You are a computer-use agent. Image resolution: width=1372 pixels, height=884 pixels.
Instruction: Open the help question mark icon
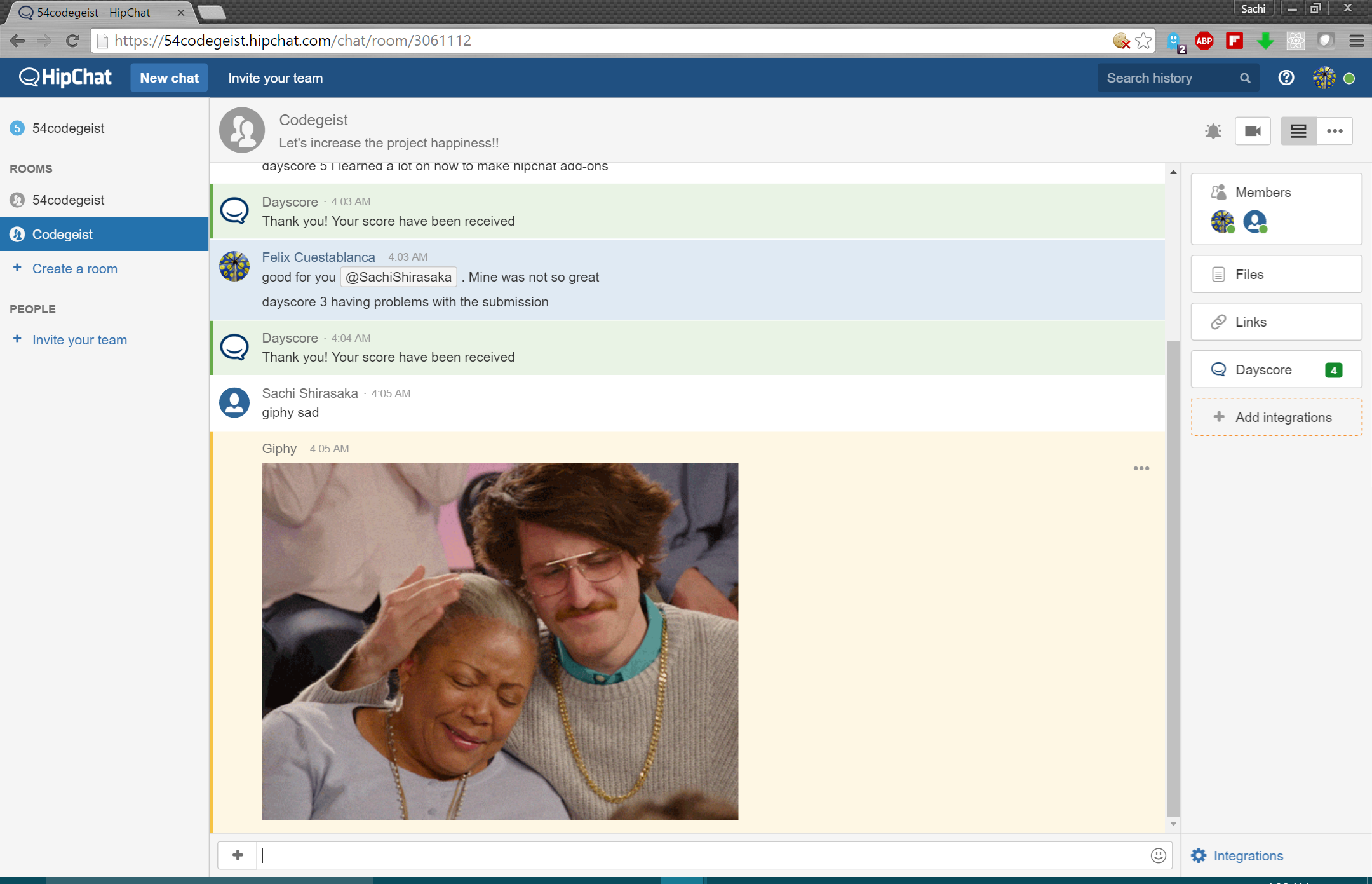[x=1286, y=78]
